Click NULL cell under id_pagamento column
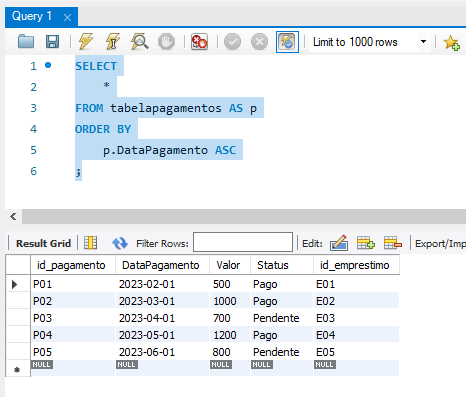The height and width of the screenshot is (397, 466). (73, 368)
